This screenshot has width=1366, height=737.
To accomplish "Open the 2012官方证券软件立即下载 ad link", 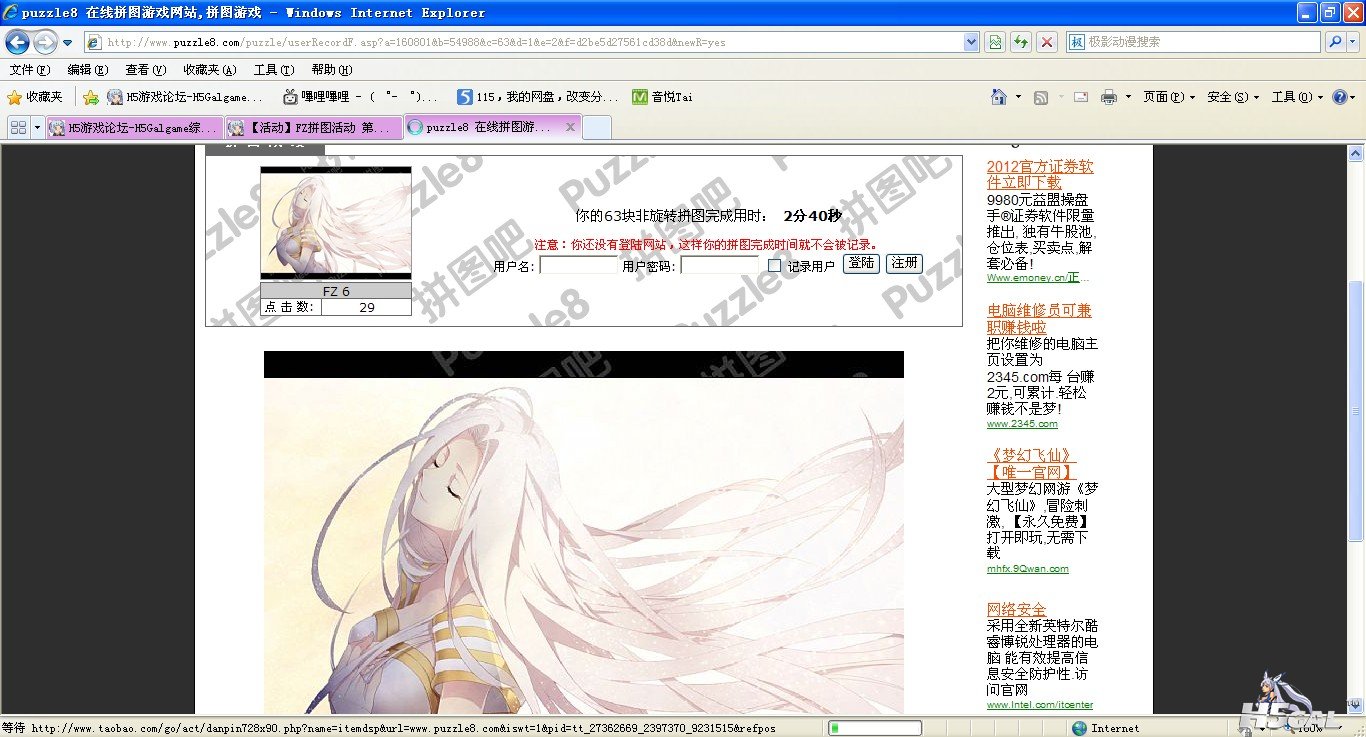I will click(1040, 175).
